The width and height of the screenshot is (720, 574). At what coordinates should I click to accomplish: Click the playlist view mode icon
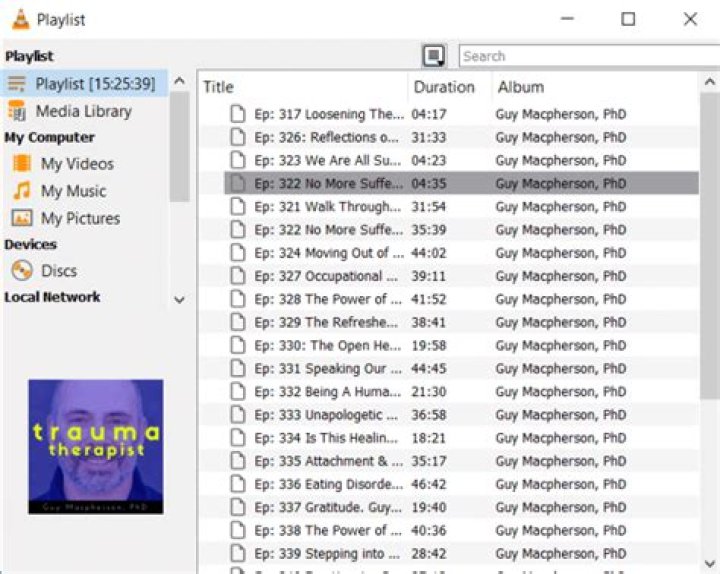[434, 56]
